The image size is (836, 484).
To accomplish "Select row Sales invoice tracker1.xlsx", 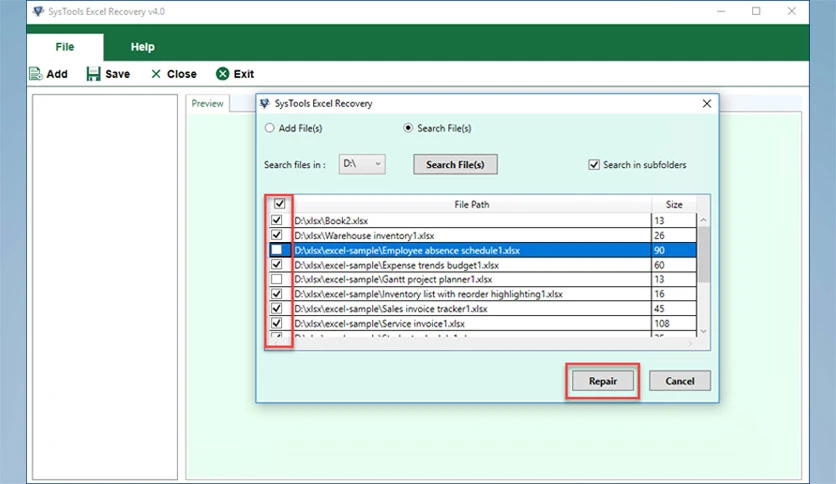I will click(472, 309).
